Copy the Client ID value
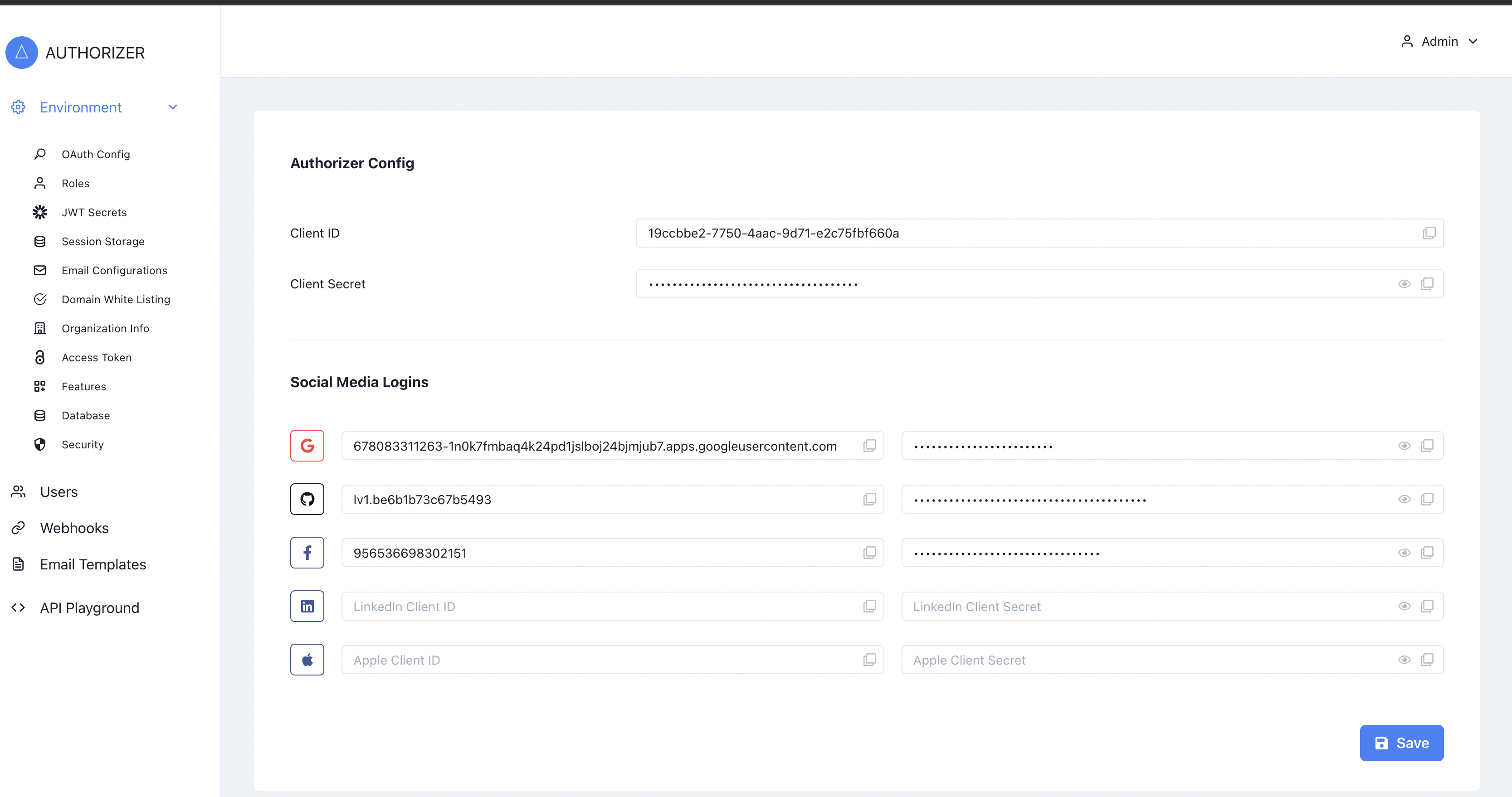The width and height of the screenshot is (1512, 797). [1429, 233]
